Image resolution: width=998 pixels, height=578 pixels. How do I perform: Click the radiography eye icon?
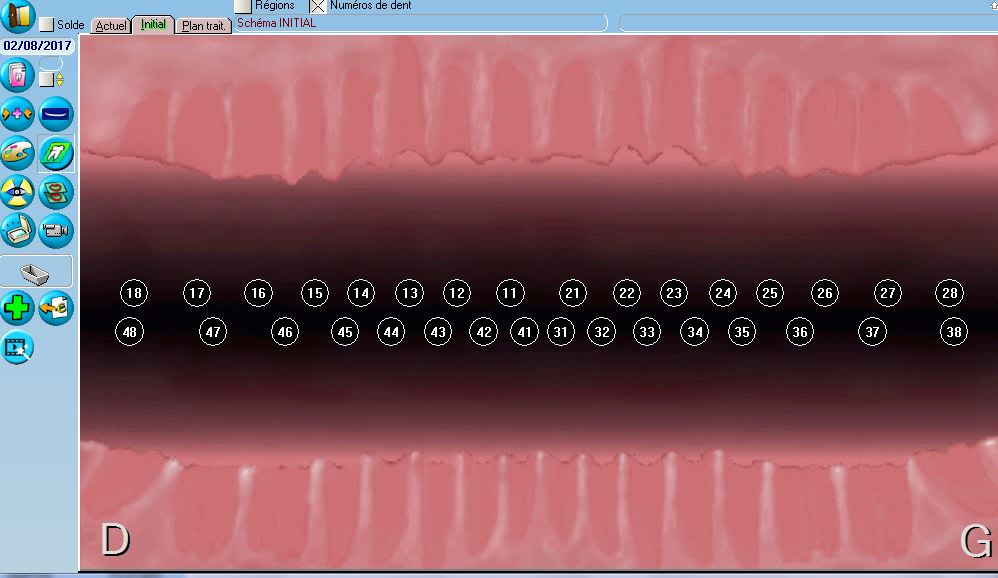18,192
